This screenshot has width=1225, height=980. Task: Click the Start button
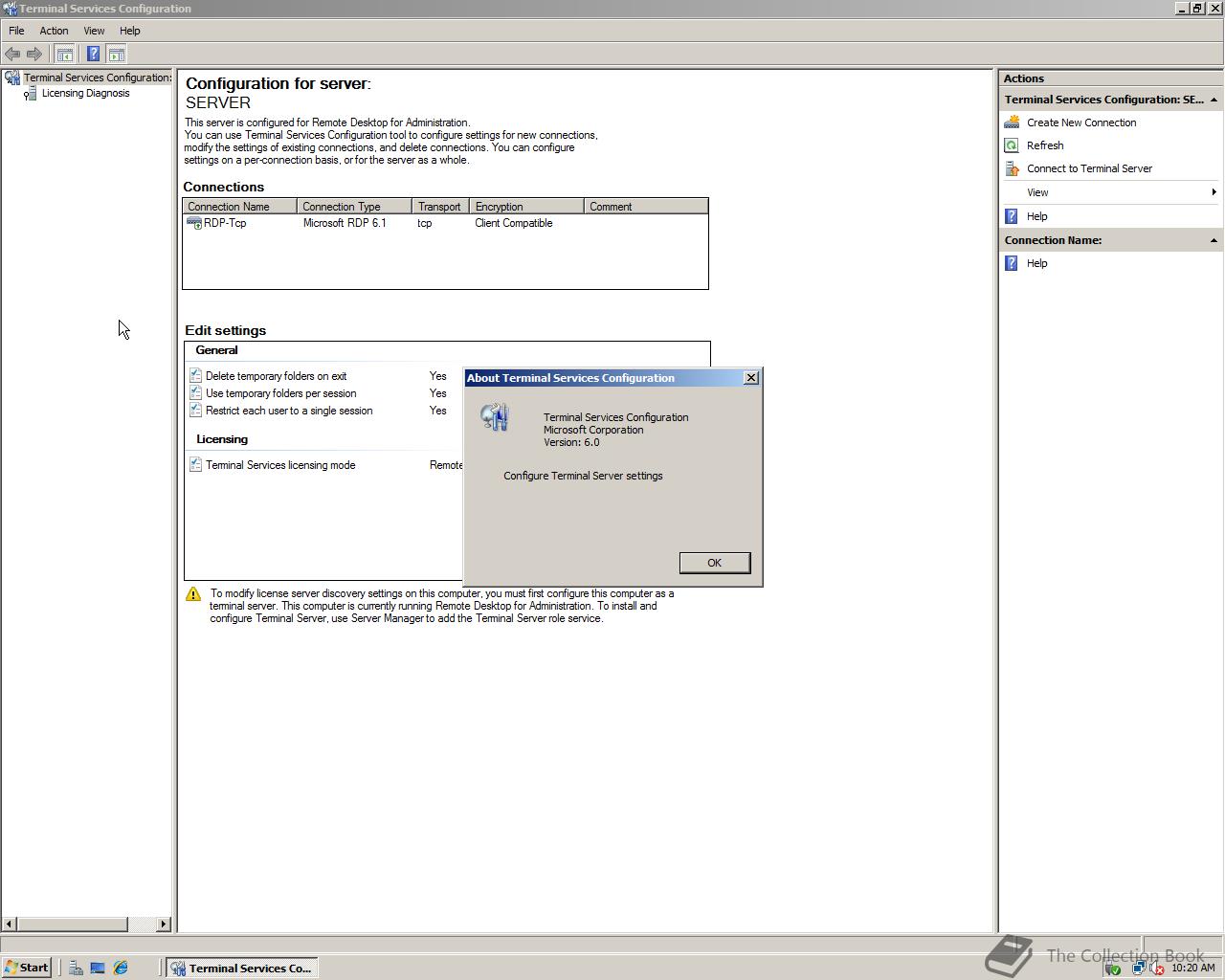point(26,968)
